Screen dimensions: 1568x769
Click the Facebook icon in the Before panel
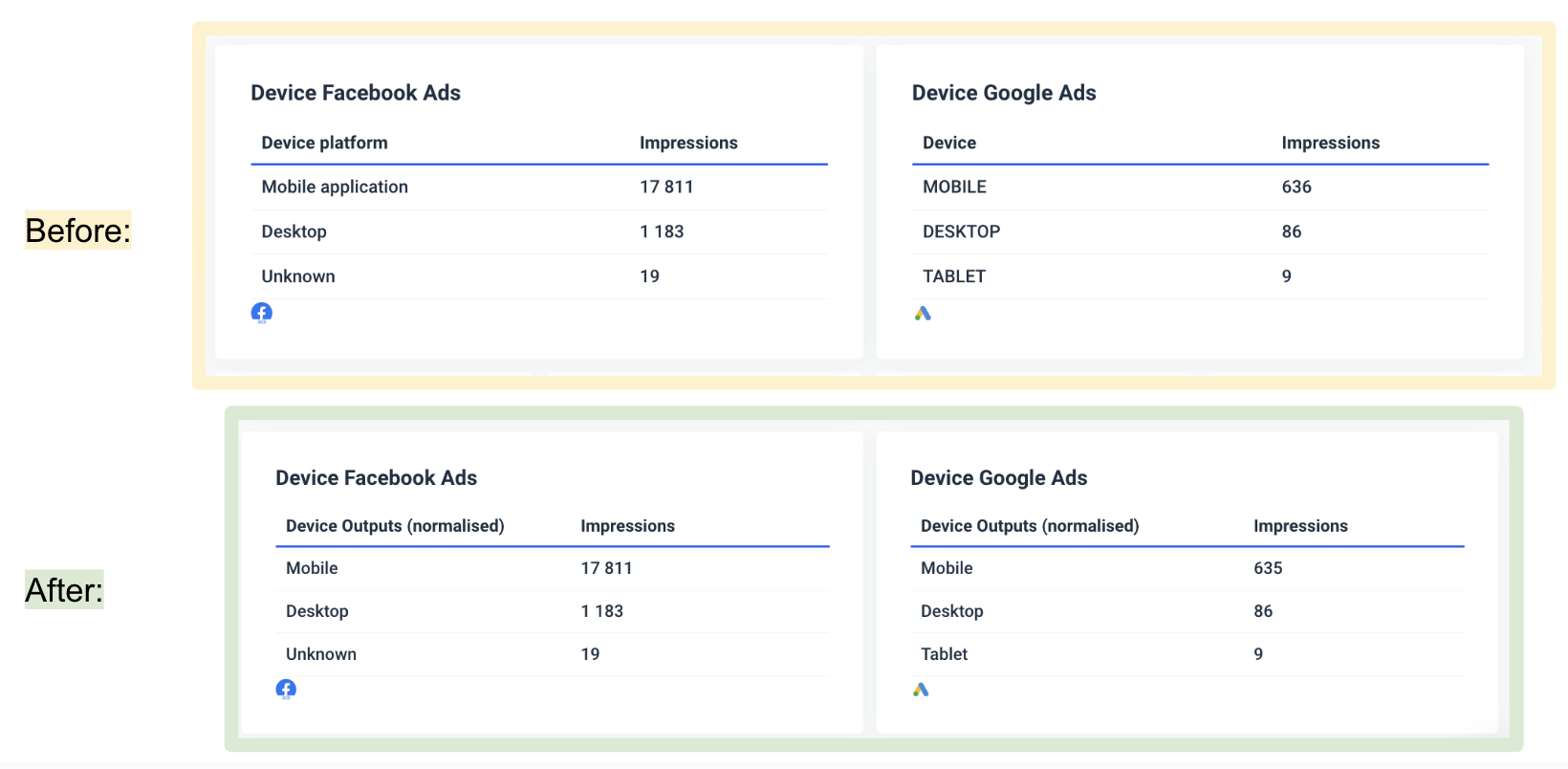click(x=261, y=313)
